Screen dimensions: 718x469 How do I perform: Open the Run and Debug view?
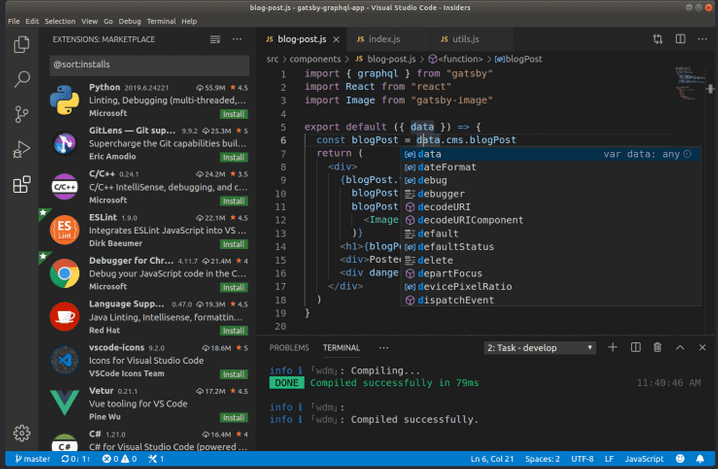(21, 150)
